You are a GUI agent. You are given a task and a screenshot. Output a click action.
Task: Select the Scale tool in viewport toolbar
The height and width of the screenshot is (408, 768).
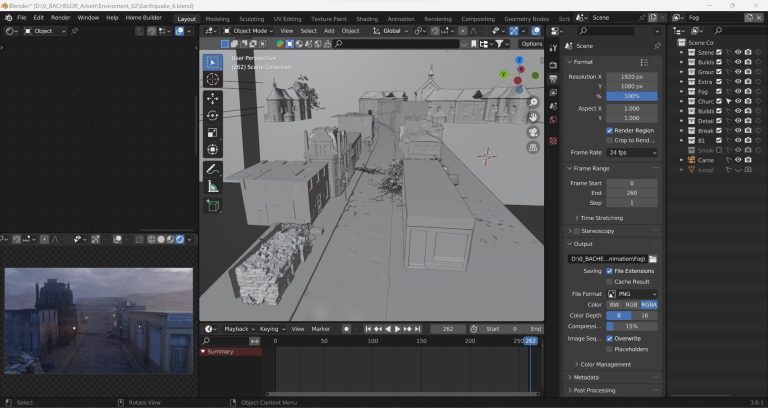pyautogui.click(x=212, y=132)
